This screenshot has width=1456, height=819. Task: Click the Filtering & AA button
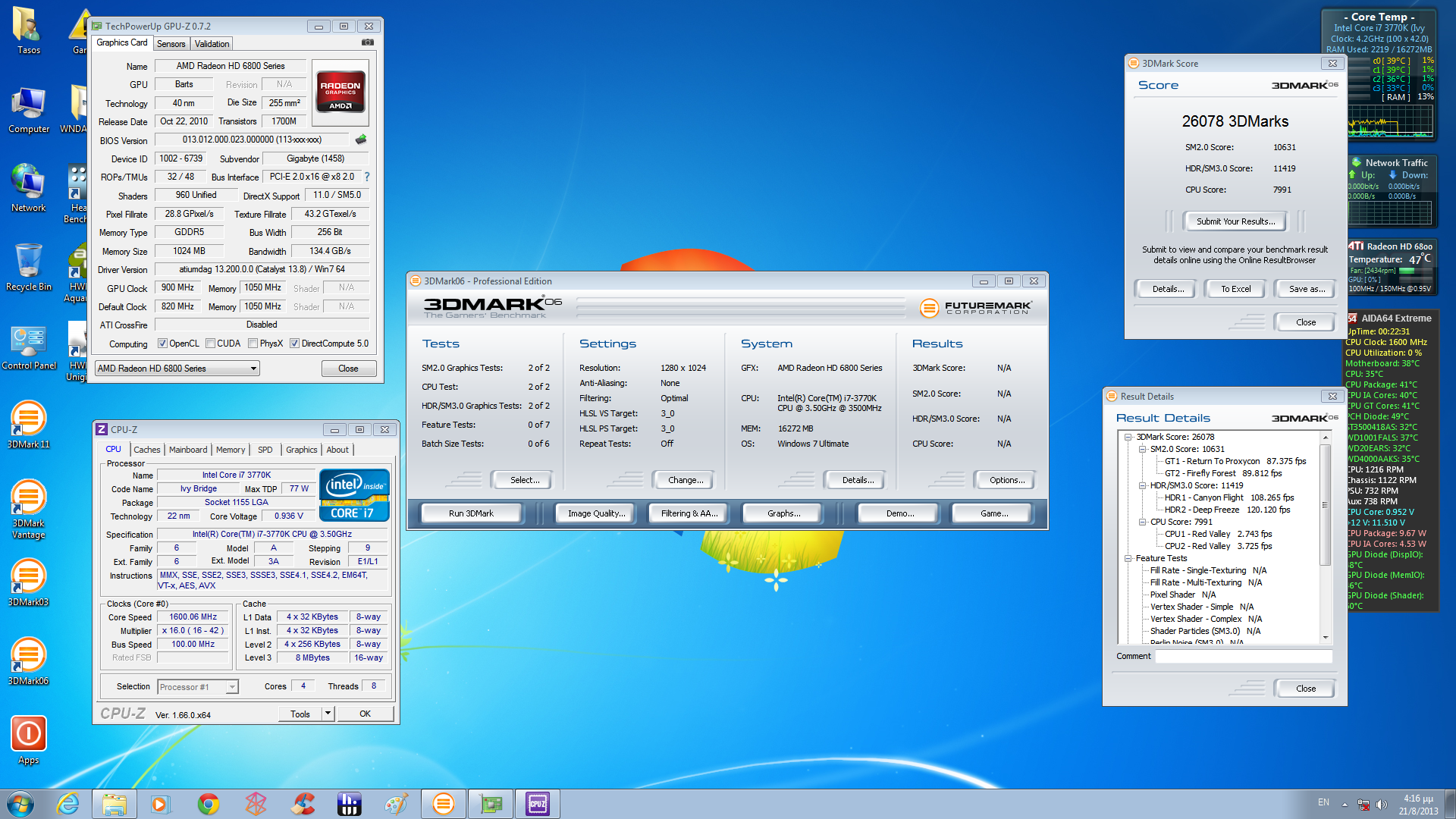[x=689, y=513]
